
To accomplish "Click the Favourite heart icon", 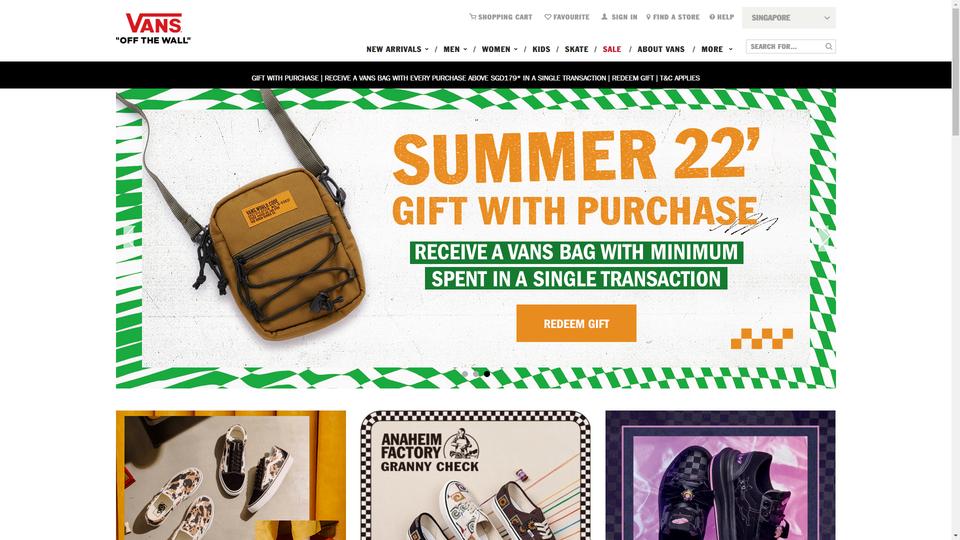I will 548,17.
